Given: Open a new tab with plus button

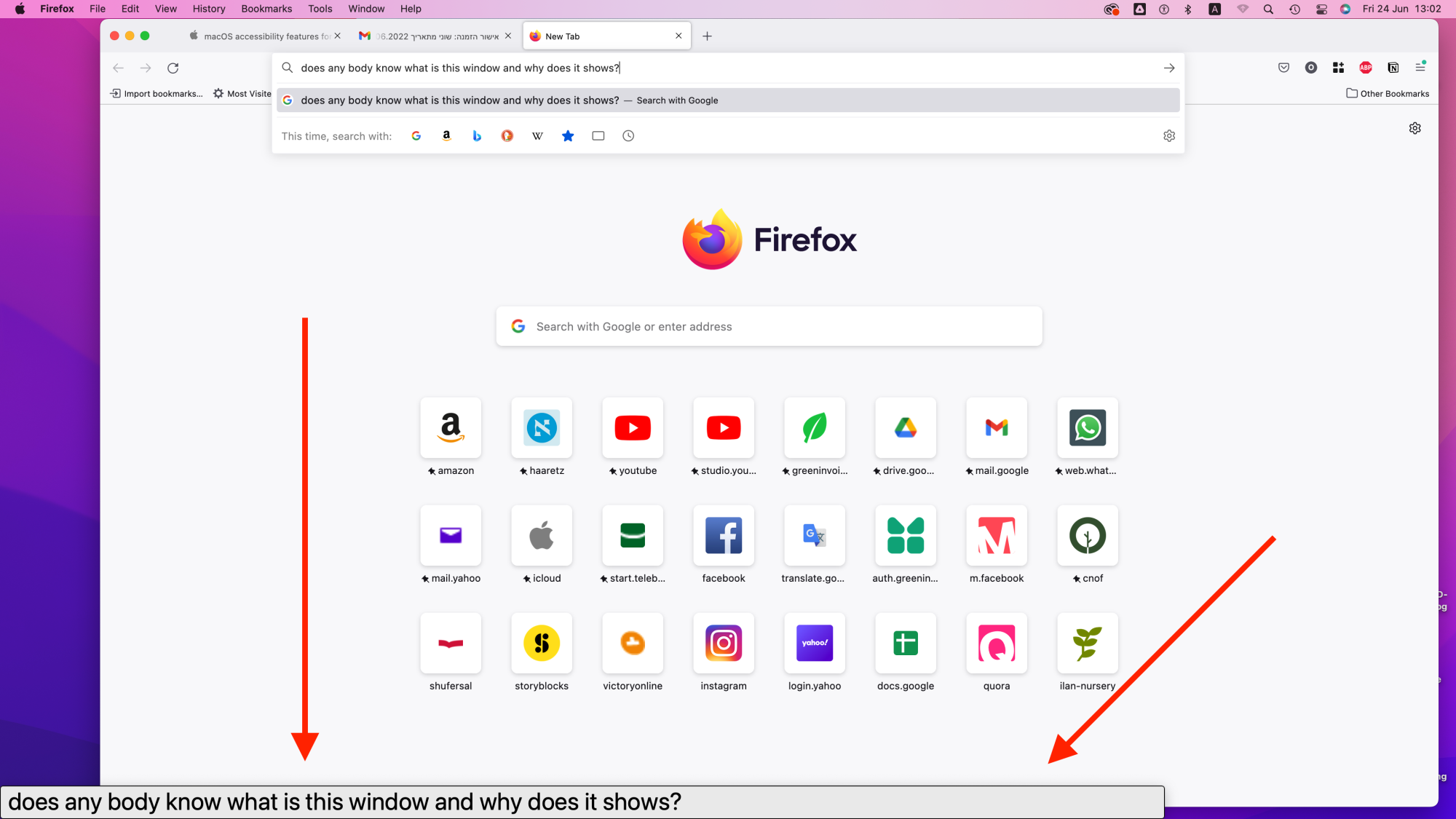Looking at the screenshot, I should coord(707,36).
